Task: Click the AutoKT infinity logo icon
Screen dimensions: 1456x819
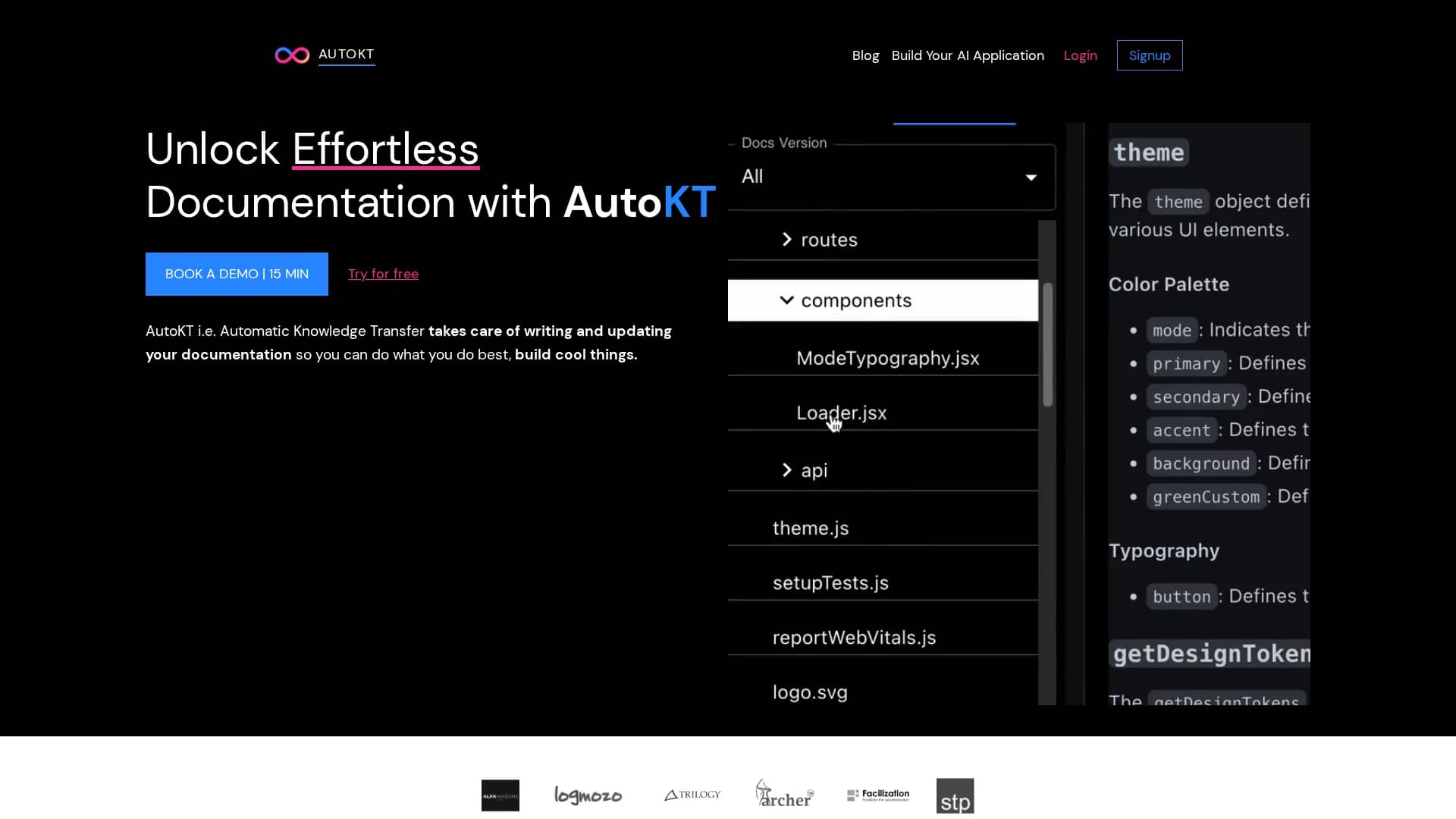Action: pyautogui.click(x=292, y=55)
